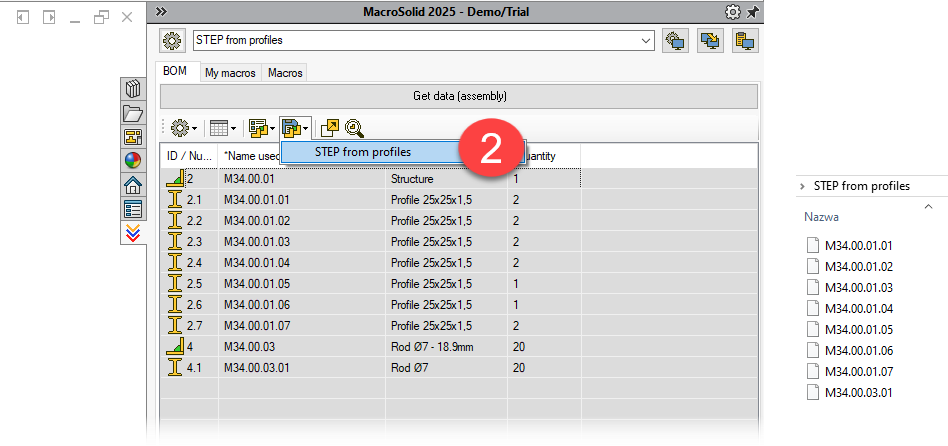Expand the breadcrumb chevron before STEP from profiles

point(802,186)
